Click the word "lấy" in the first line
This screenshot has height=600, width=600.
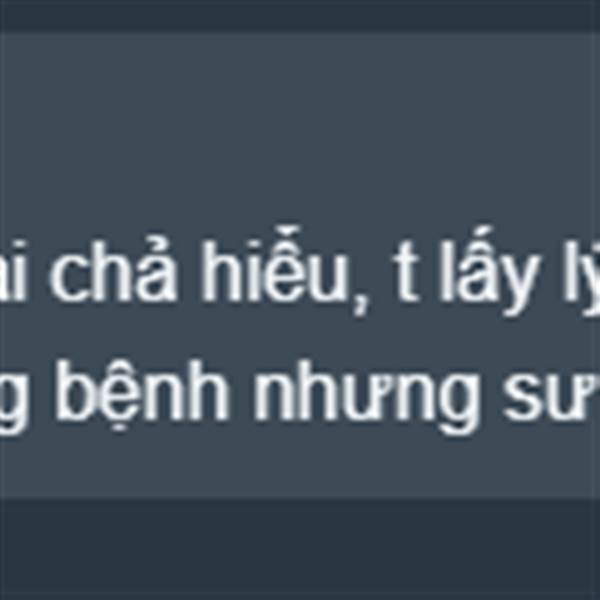tap(490, 271)
